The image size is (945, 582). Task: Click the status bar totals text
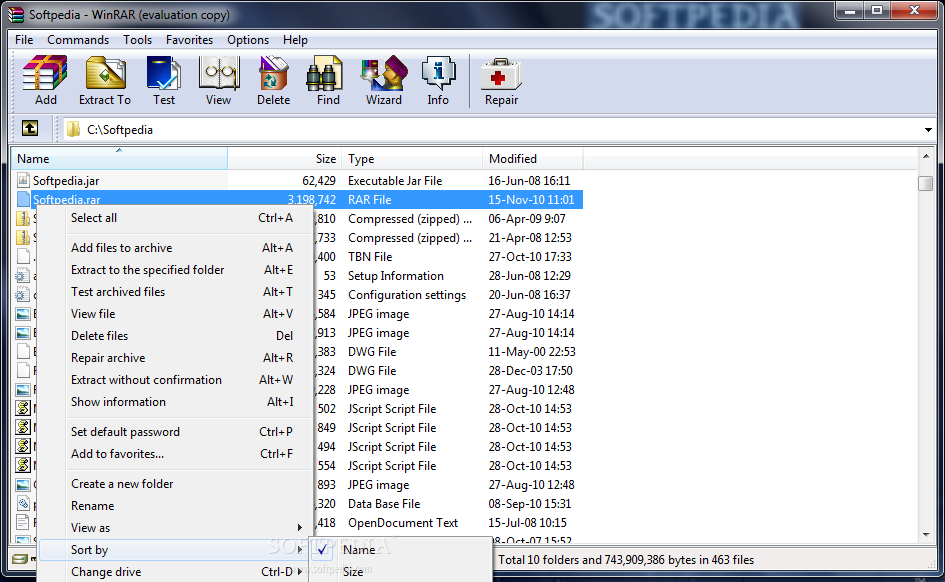coord(626,560)
